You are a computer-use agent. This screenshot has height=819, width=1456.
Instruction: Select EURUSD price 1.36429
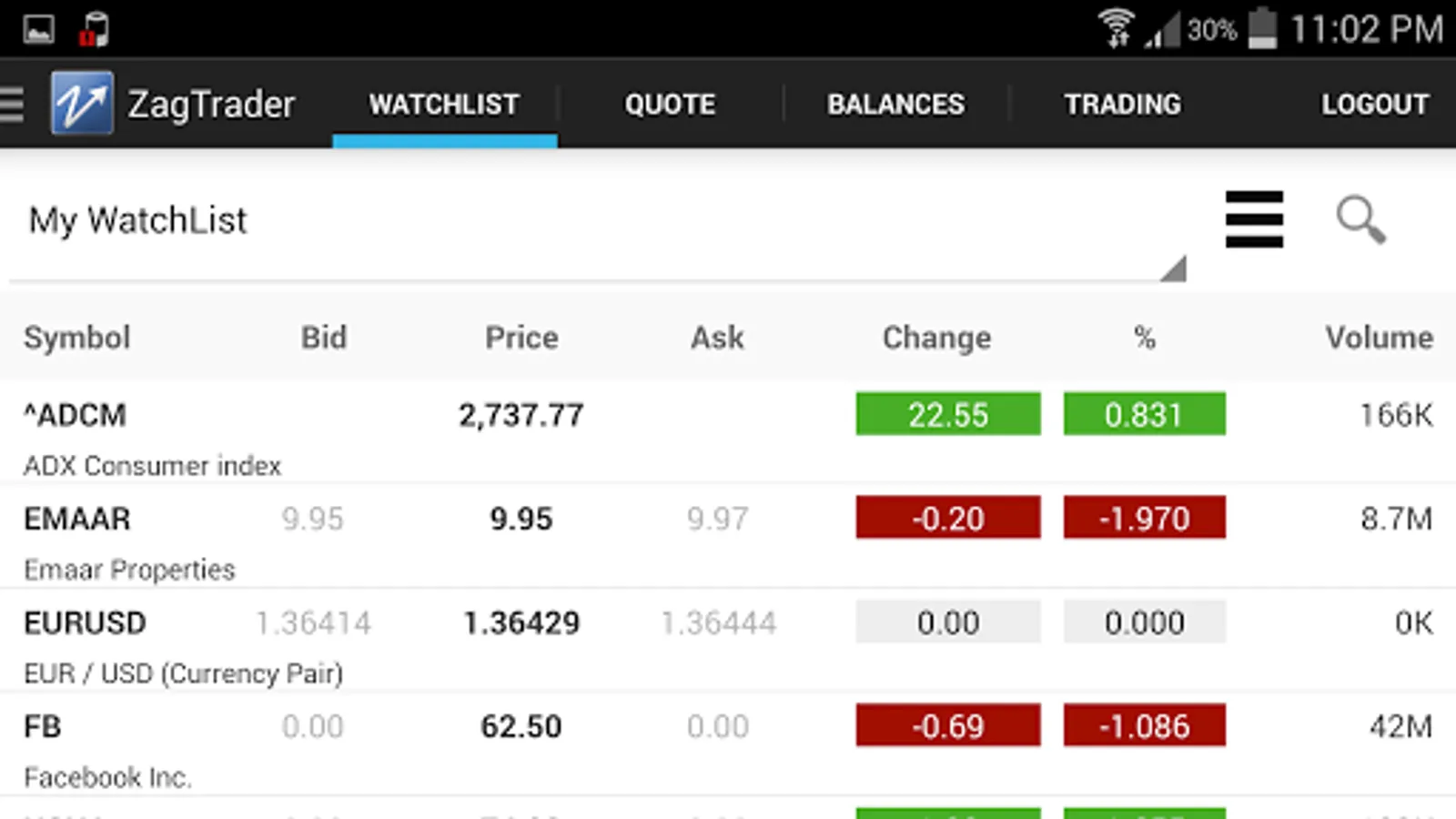click(521, 622)
